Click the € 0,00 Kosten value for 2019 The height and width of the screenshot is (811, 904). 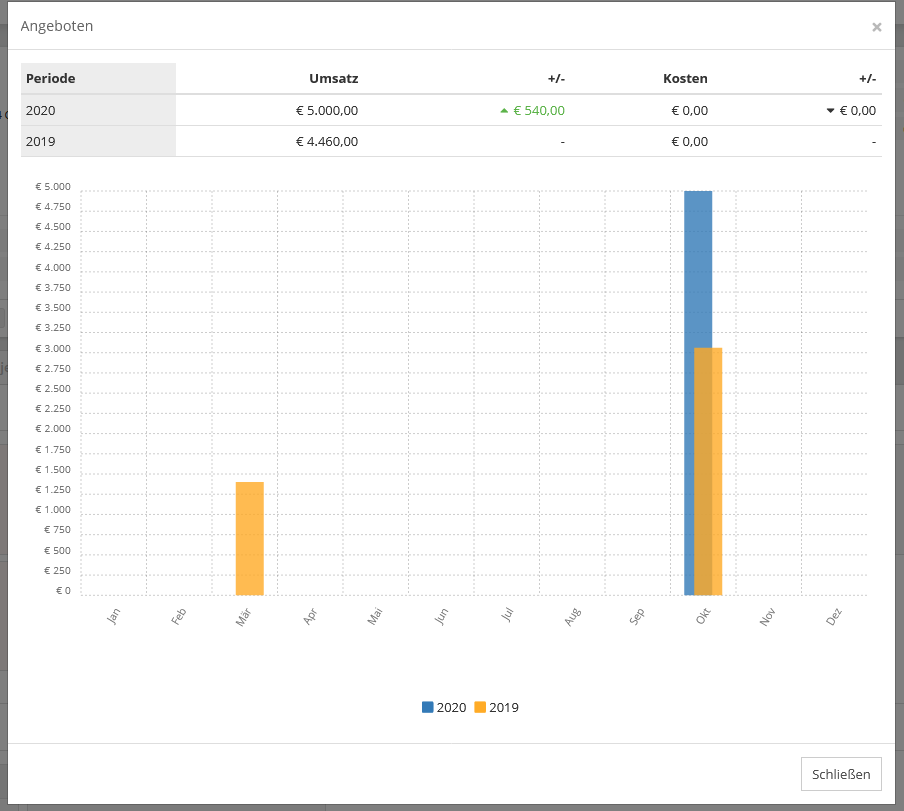[690, 142]
